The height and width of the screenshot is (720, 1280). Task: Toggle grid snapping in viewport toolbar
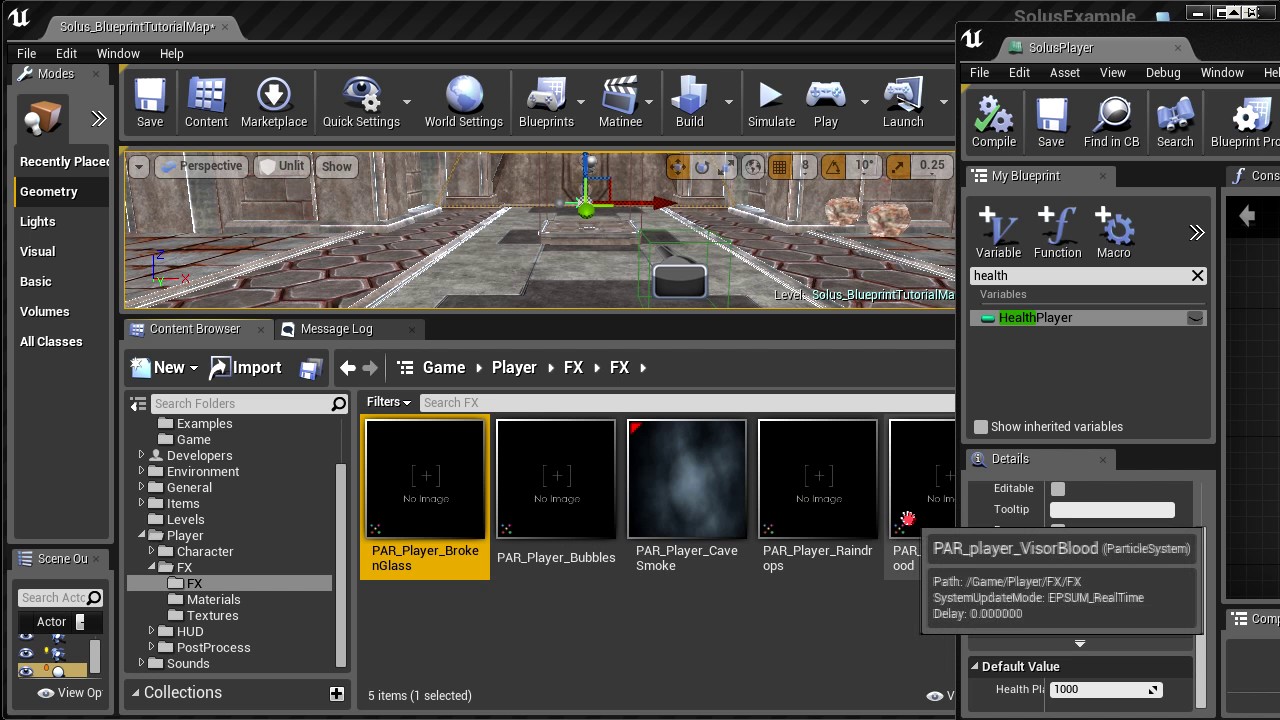[x=779, y=166]
